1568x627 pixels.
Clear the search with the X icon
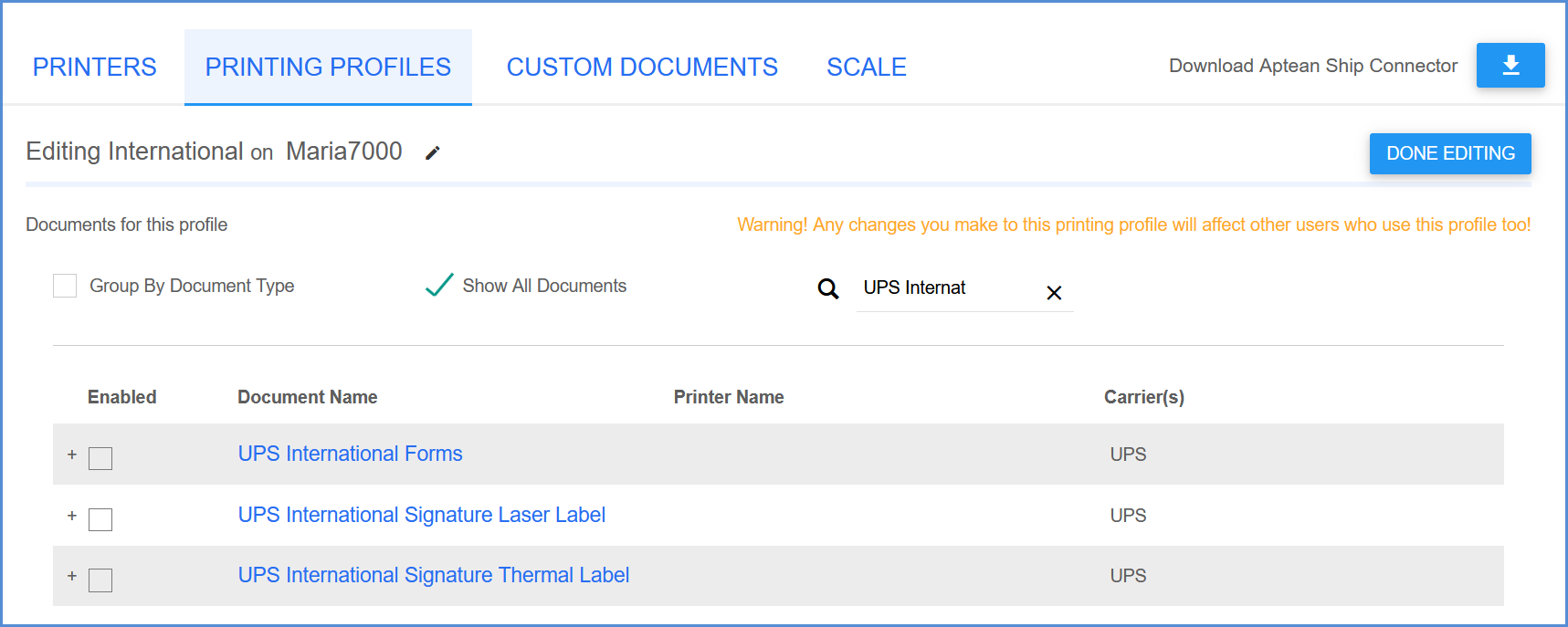click(1054, 293)
